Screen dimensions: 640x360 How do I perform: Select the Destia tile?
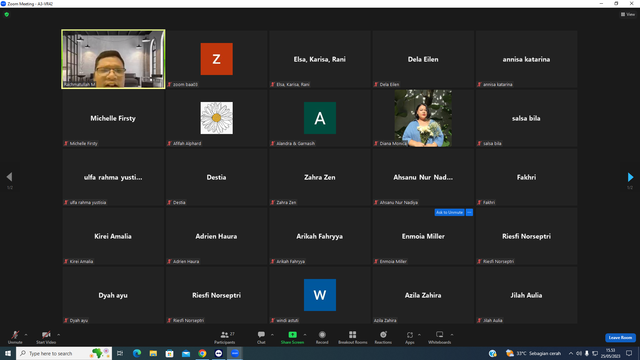pyautogui.click(x=216, y=177)
